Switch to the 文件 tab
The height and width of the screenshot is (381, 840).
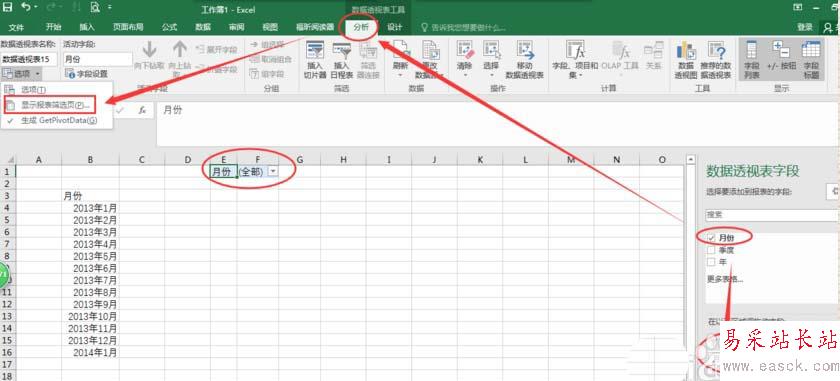(x=16, y=27)
